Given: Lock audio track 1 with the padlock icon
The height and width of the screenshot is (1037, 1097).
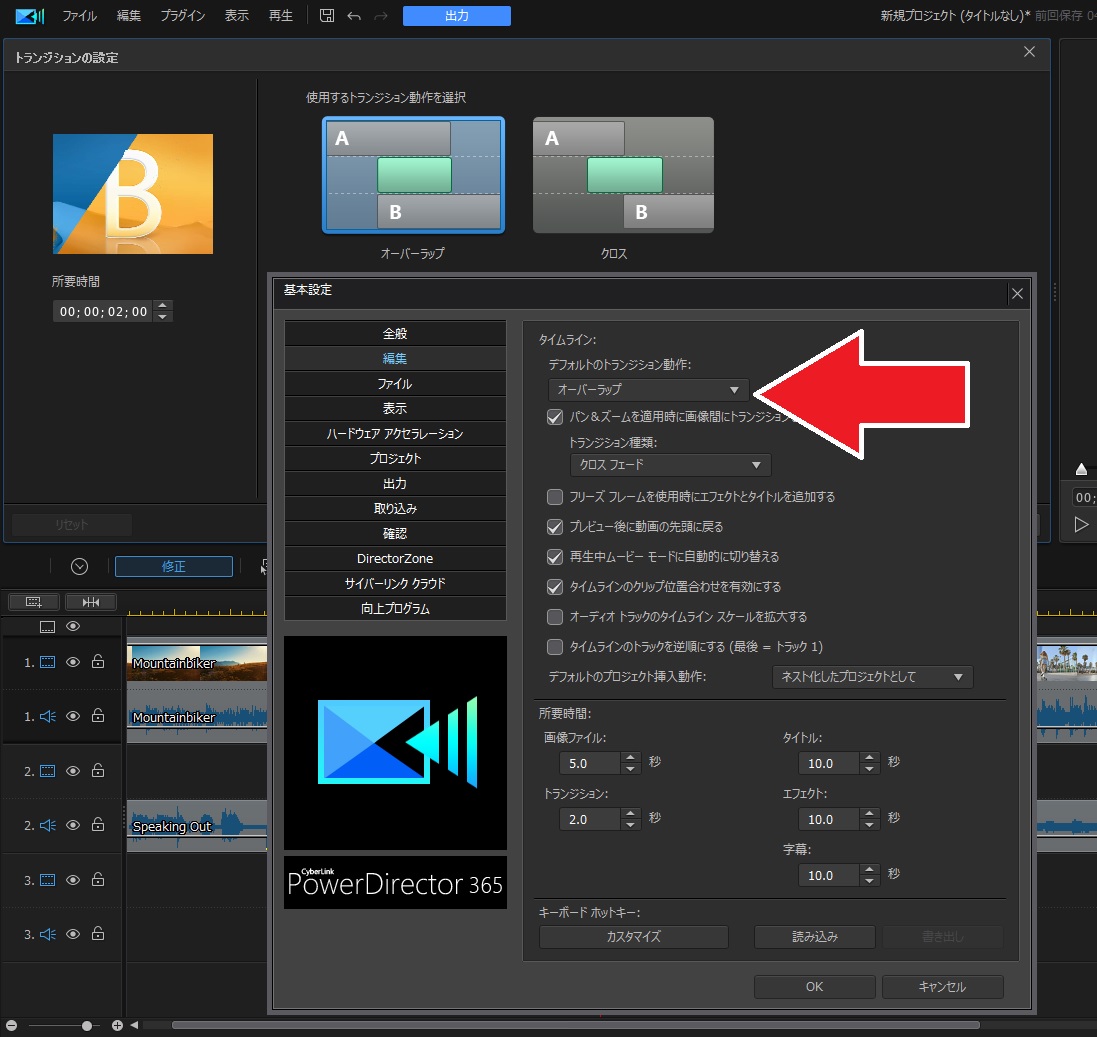Looking at the screenshot, I should coord(98,715).
